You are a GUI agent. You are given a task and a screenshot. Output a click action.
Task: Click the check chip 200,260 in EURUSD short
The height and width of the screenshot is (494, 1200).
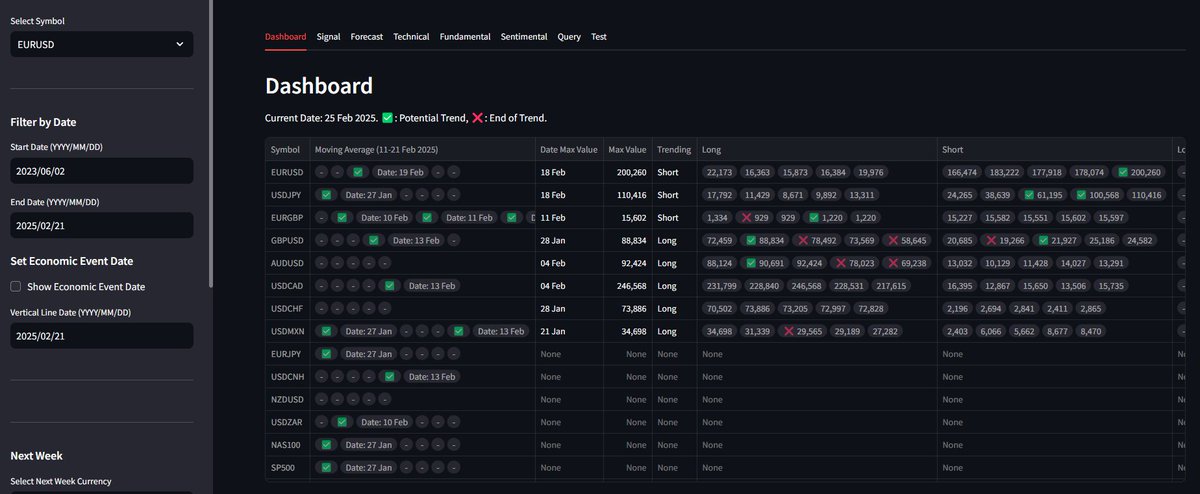click(1138, 172)
